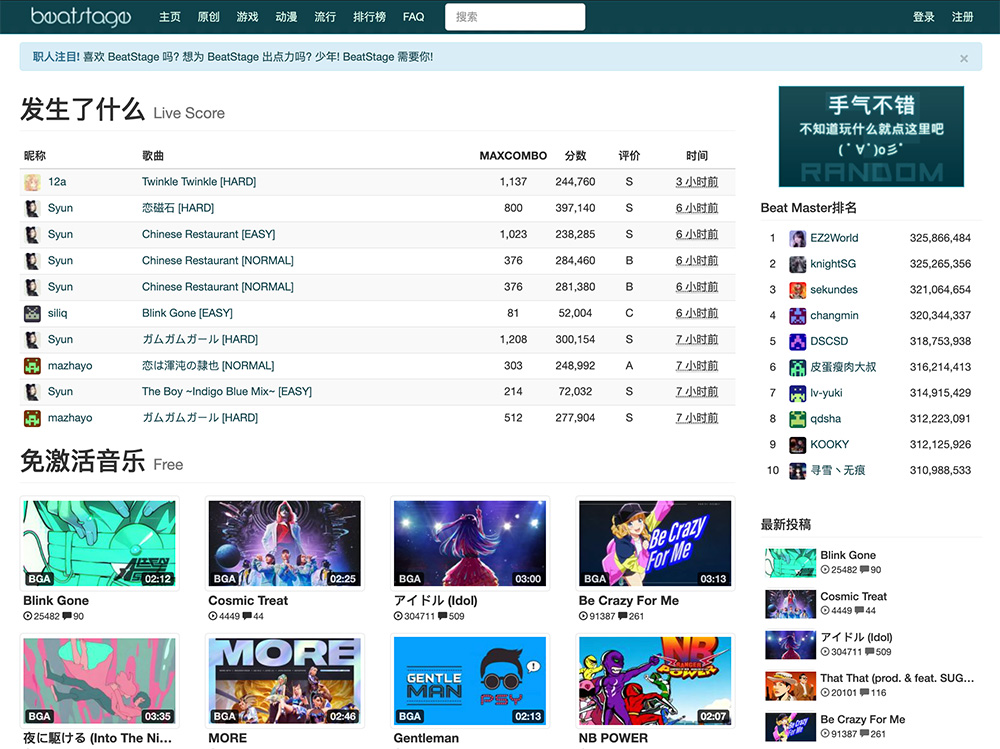Open the Blink Gone BGA thumbnail
This screenshot has height=749, width=1000.
coord(99,544)
